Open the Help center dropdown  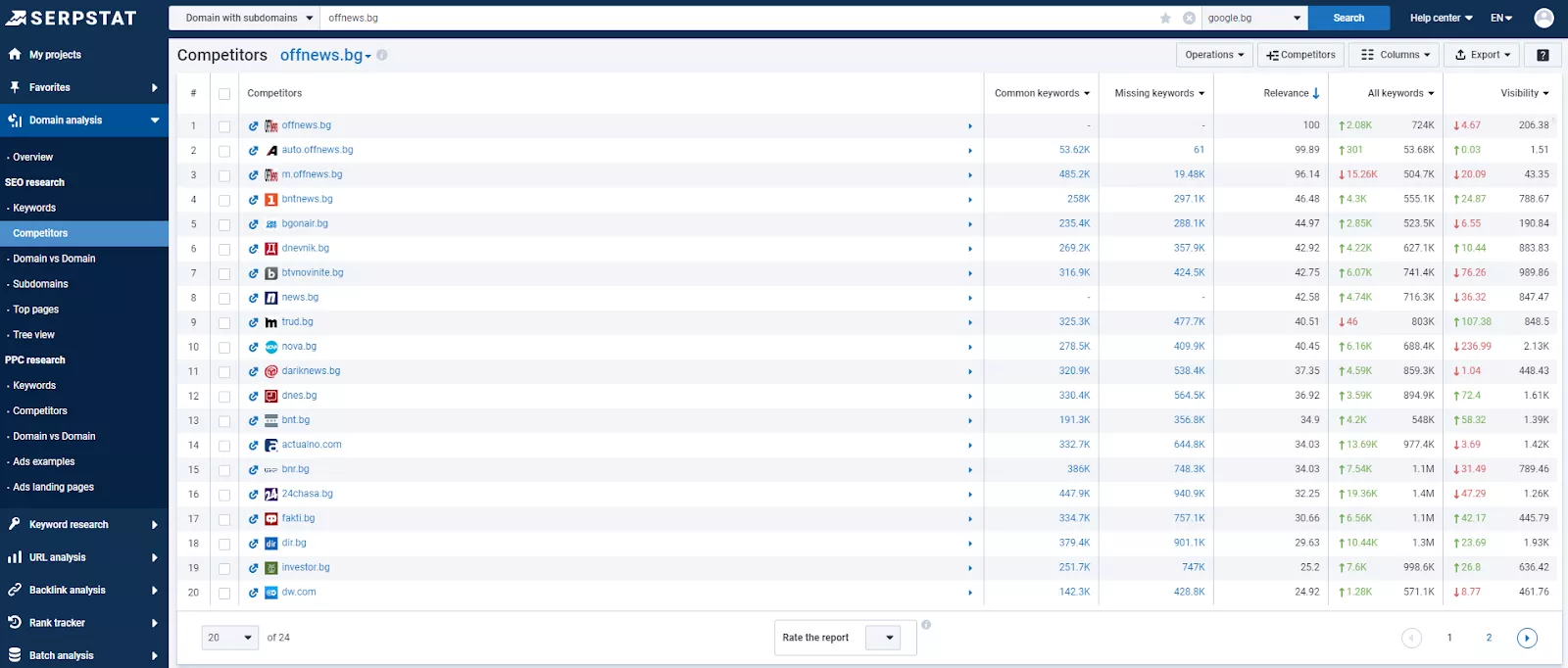point(1441,18)
